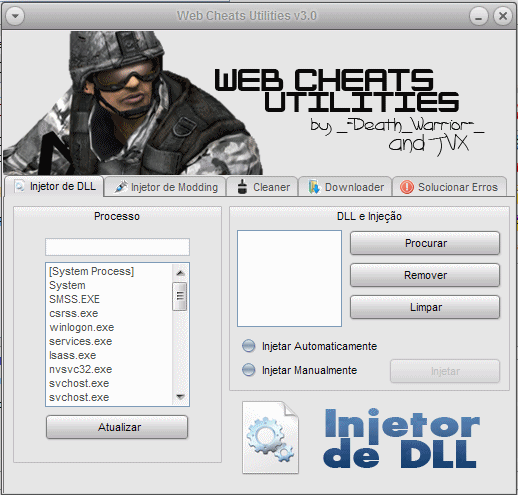Select services.exe in the process list

pos(109,341)
